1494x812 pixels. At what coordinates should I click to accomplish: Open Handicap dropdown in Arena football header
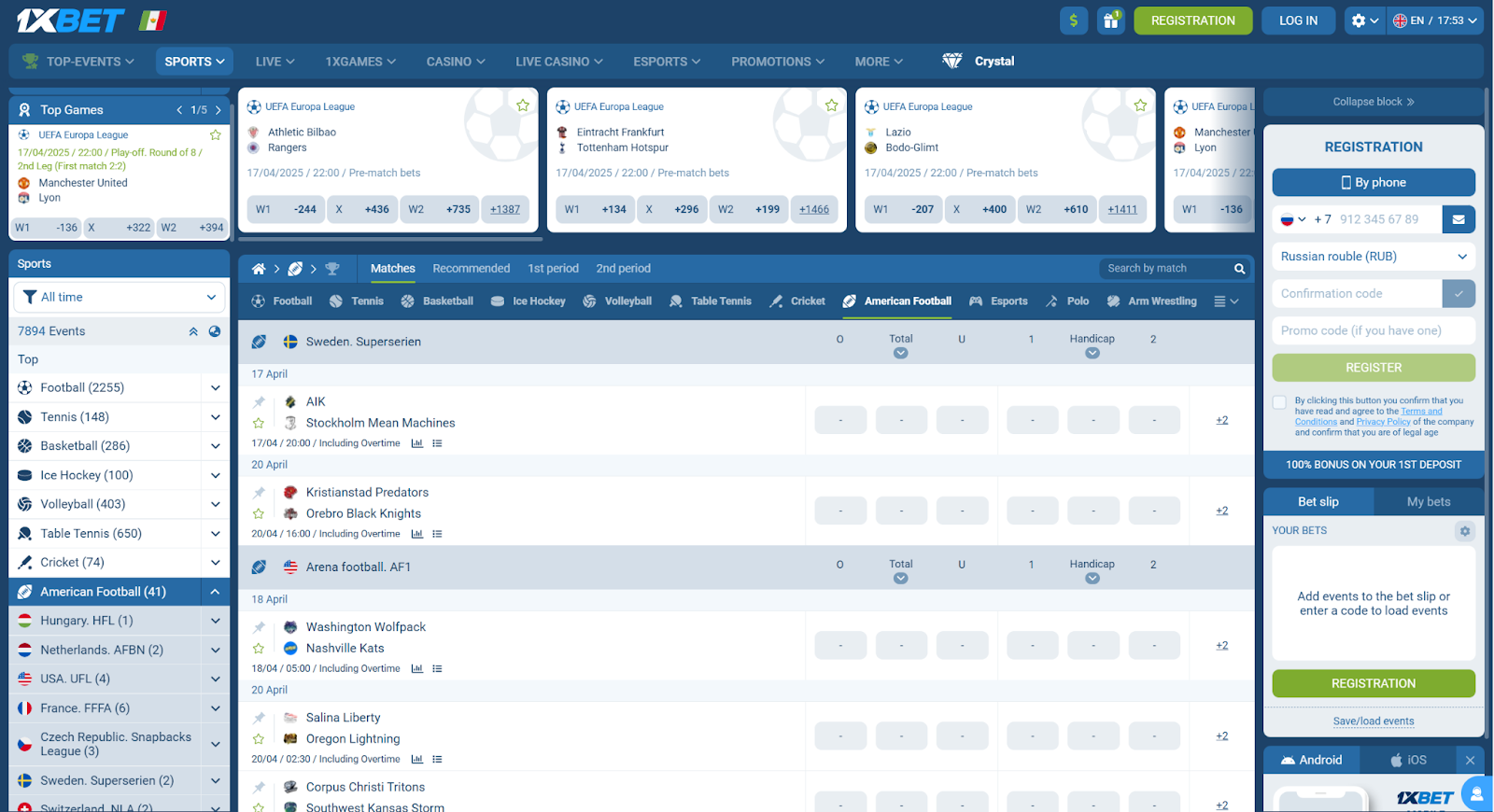click(x=1092, y=579)
